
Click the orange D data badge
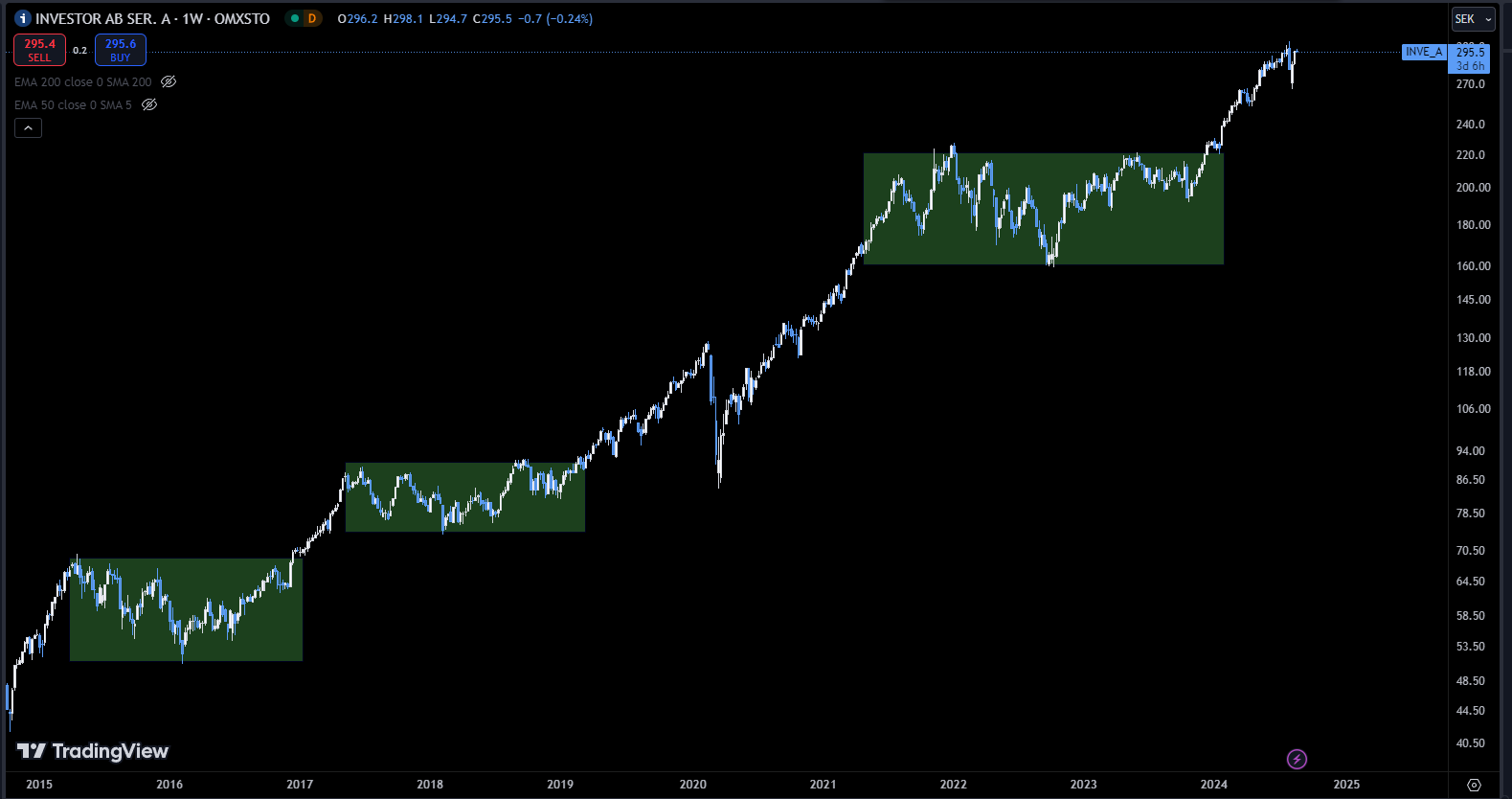(312, 18)
